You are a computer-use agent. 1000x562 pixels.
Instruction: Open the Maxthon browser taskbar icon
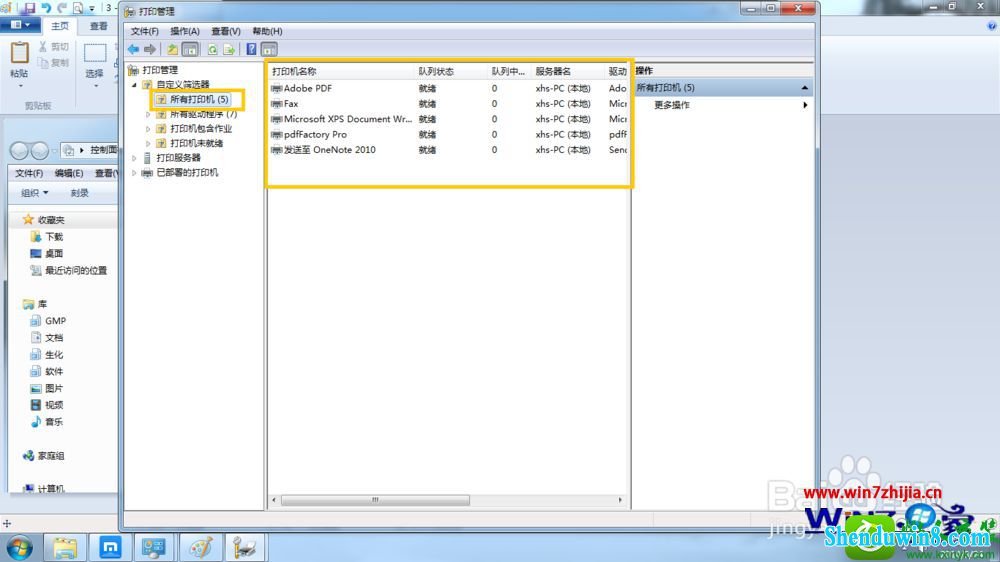pyautogui.click(x=110, y=548)
